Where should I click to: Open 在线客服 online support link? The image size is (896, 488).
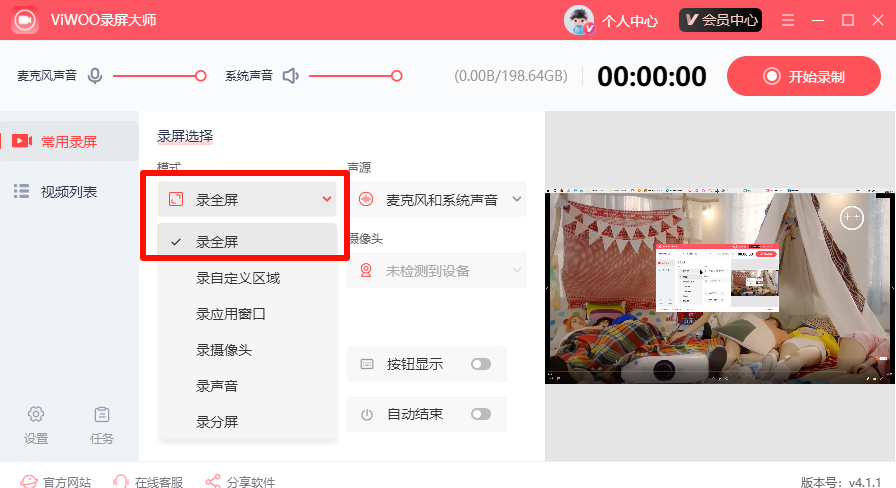pos(148,482)
